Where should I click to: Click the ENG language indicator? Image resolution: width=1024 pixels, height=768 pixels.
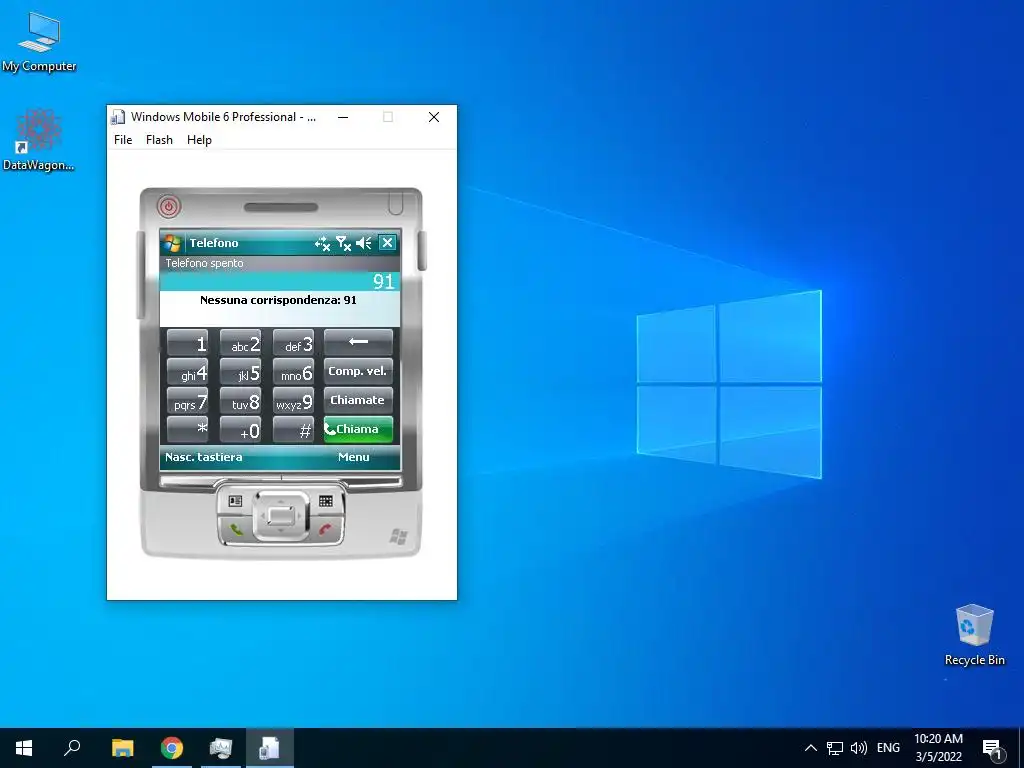coord(888,748)
